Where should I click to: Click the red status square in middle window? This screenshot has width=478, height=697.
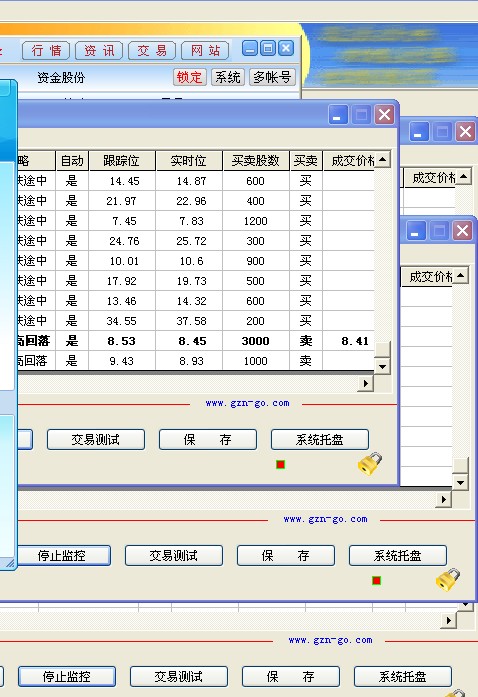click(x=376, y=581)
